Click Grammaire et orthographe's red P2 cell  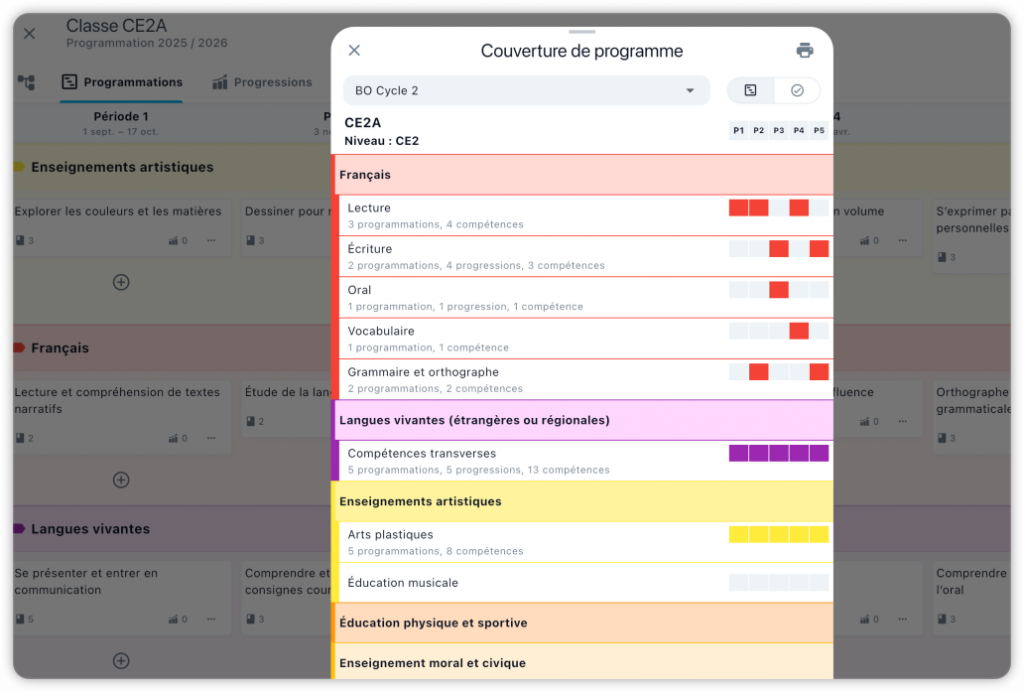[759, 372]
